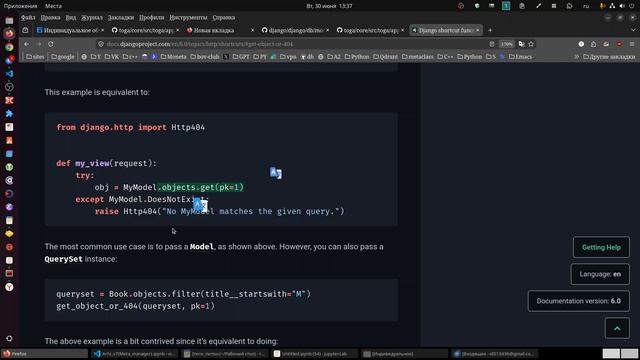Image resolution: width=640 pixels, height=360 pixels.
Task: Open the Language: en selector
Action: tap(600, 274)
